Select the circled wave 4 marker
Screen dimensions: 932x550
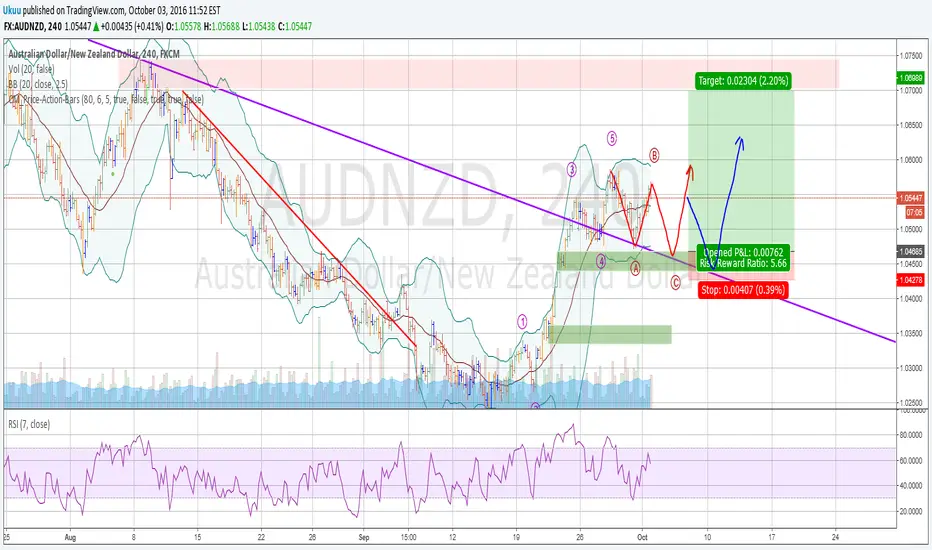(601, 260)
